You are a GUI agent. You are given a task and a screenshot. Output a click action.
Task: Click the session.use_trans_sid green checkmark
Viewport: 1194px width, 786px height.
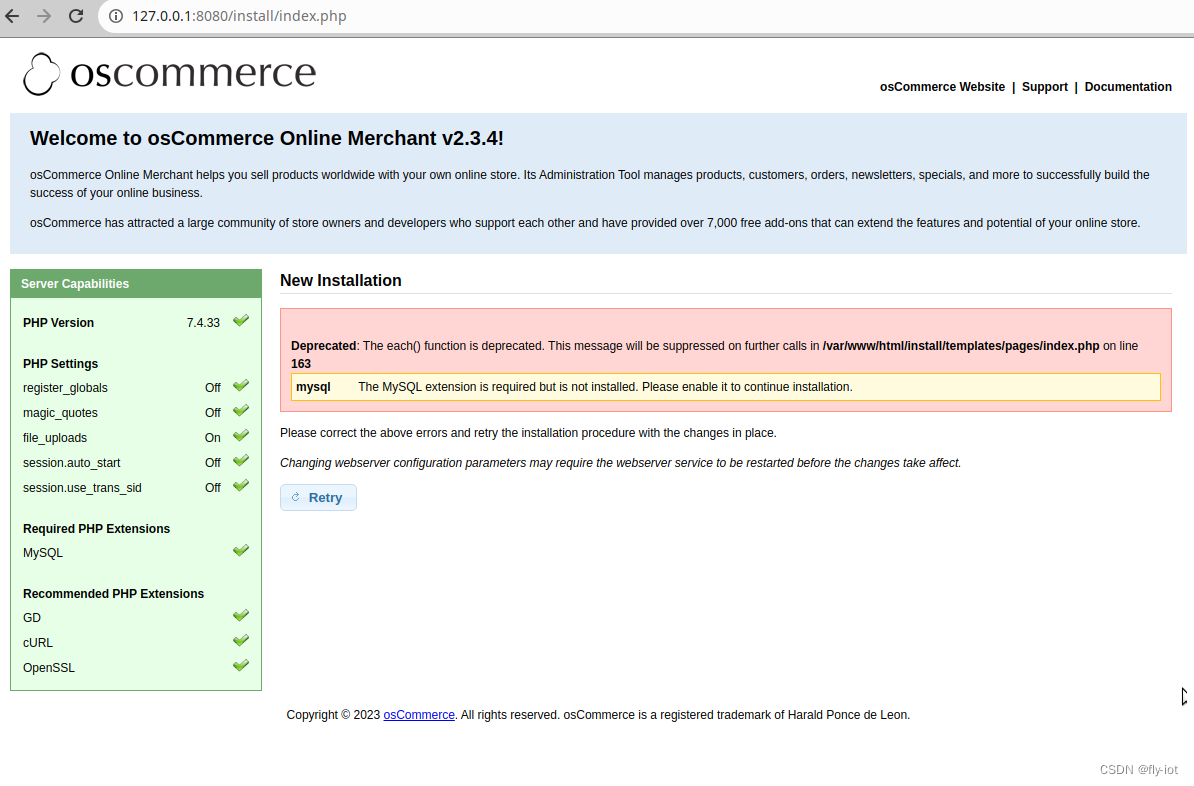pyautogui.click(x=241, y=485)
